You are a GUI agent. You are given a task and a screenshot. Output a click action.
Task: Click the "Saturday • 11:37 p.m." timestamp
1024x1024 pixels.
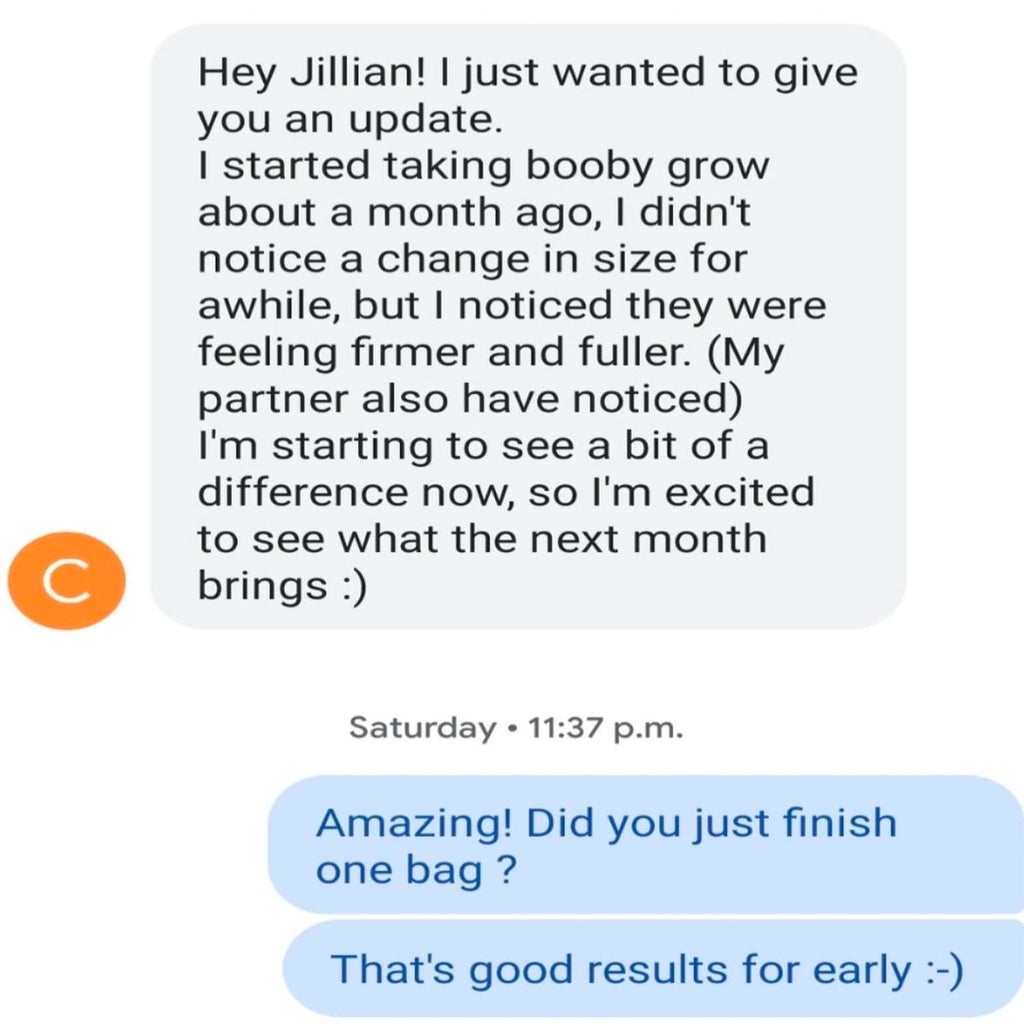click(516, 728)
